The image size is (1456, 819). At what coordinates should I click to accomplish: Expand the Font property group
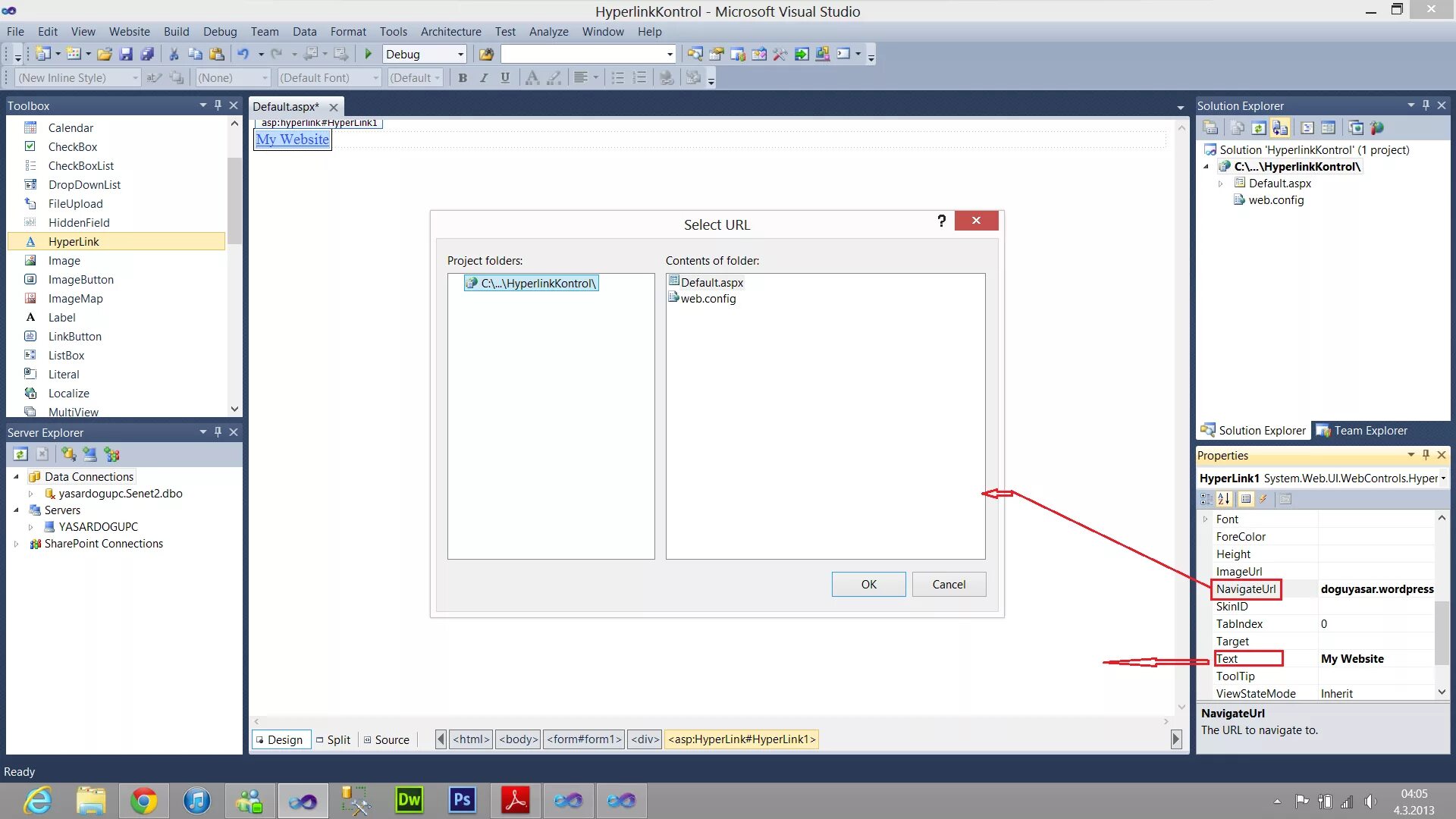tap(1205, 519)
